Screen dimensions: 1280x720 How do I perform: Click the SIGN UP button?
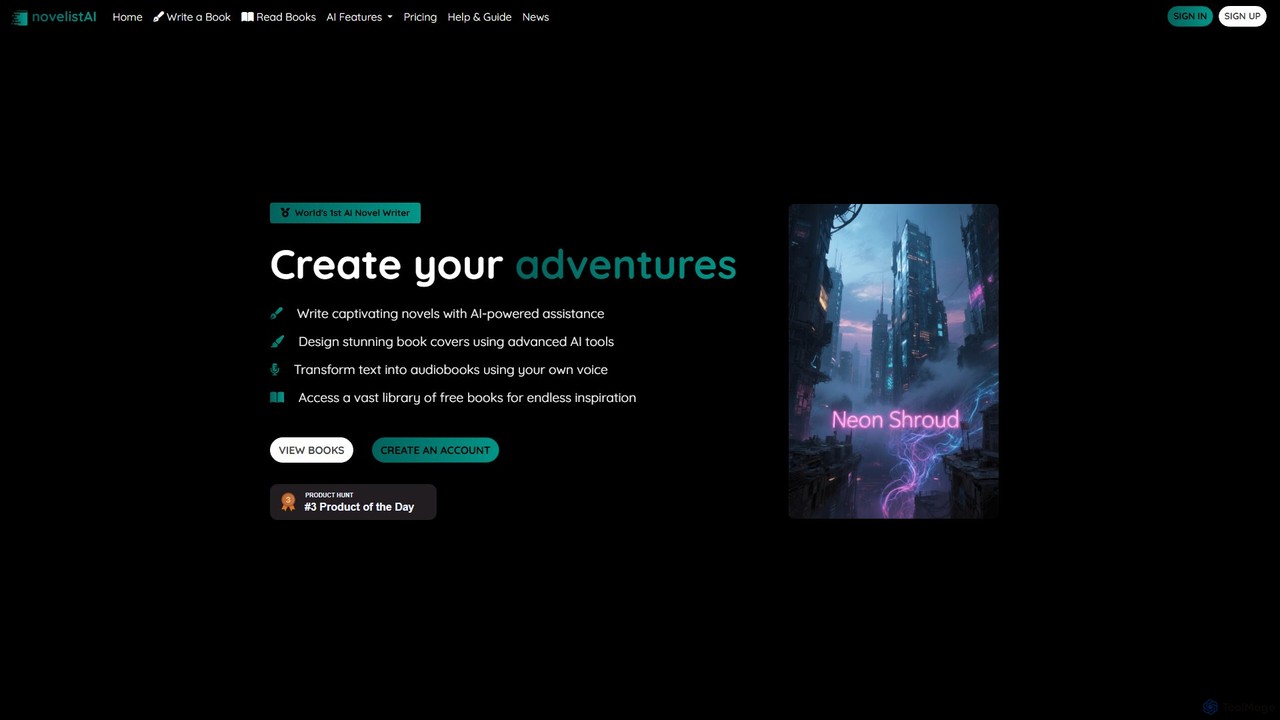1242,16
